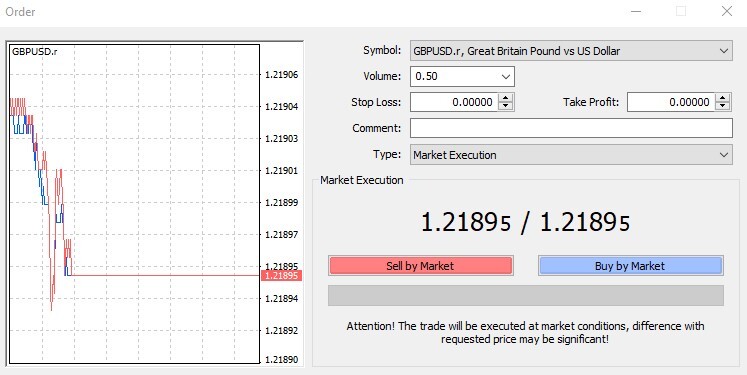Image resolution: width=747 pixels, height=375 pixels.
Task: Decrease Stop Loss with down arrow
Action: [x=505, y=106]
